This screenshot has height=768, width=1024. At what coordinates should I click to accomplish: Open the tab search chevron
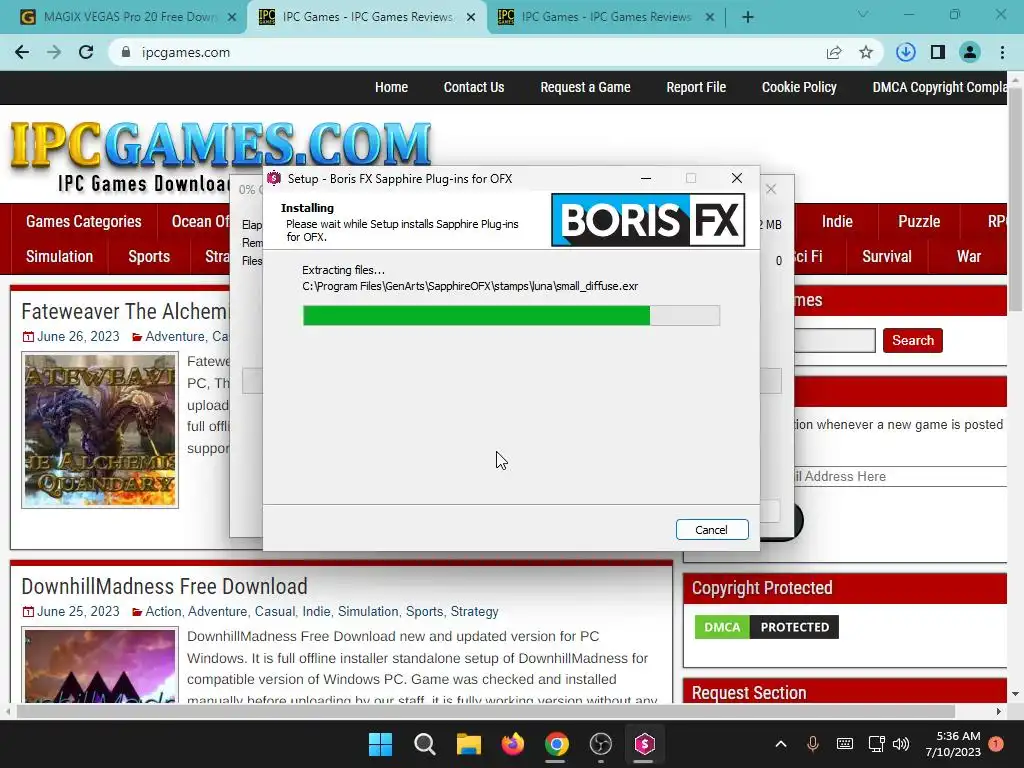[863, 14]
